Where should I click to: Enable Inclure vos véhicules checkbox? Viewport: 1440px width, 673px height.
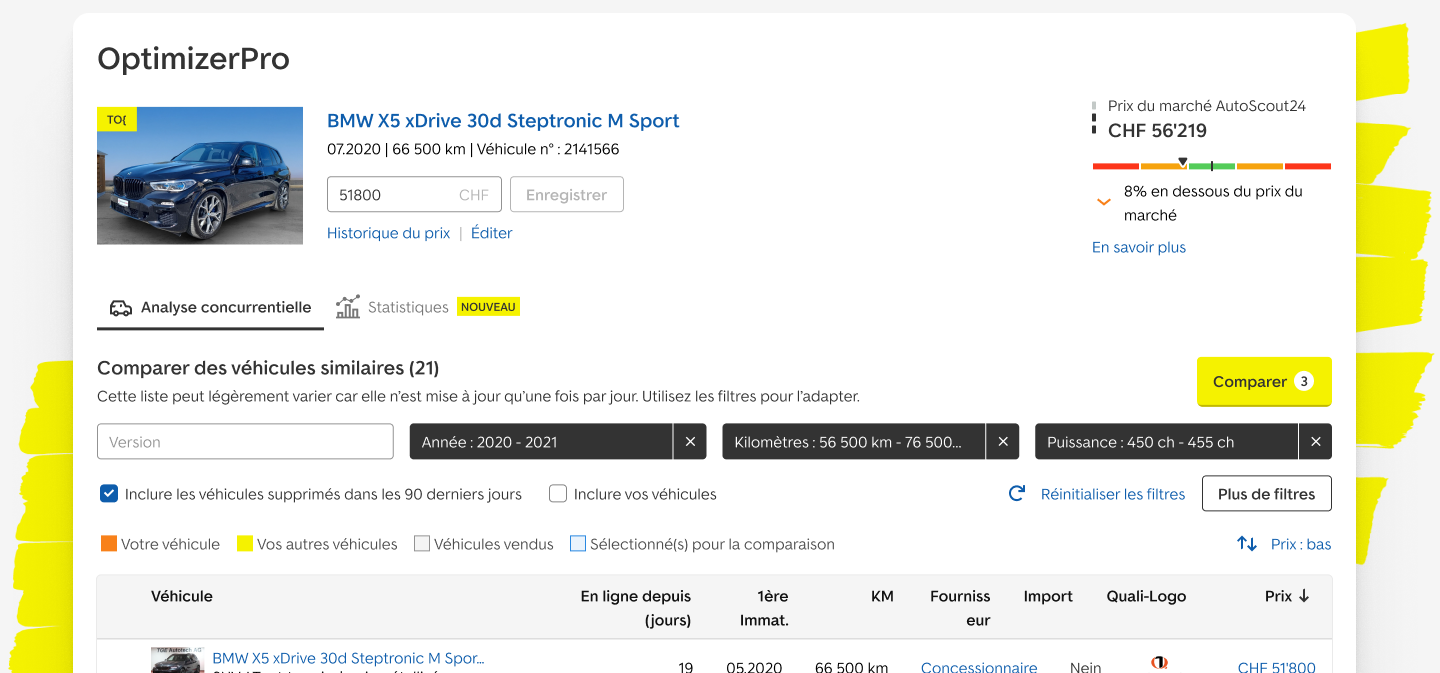click(558, 494)
